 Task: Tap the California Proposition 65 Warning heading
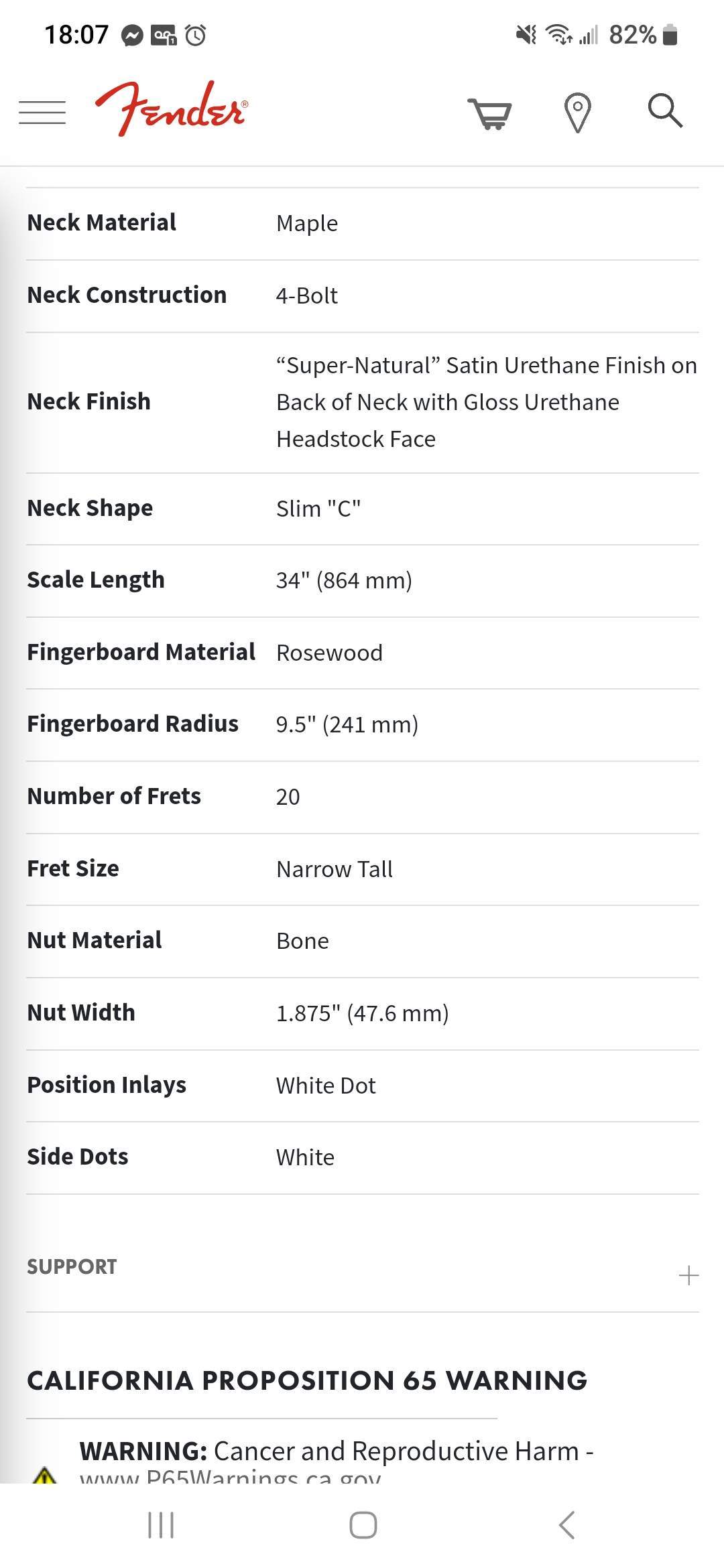(307, 1380)
